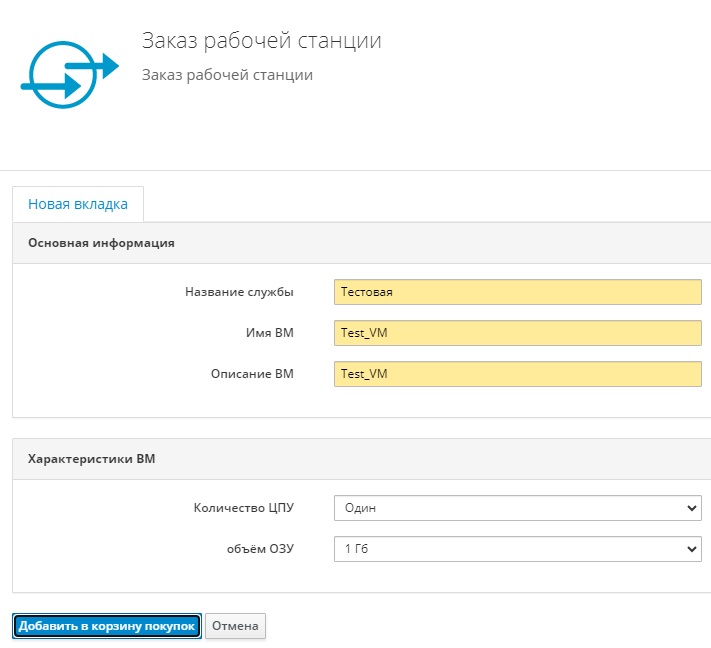Click the "Основная информация" section header
The image size is (711, 648).
click(x=102, y=243)
